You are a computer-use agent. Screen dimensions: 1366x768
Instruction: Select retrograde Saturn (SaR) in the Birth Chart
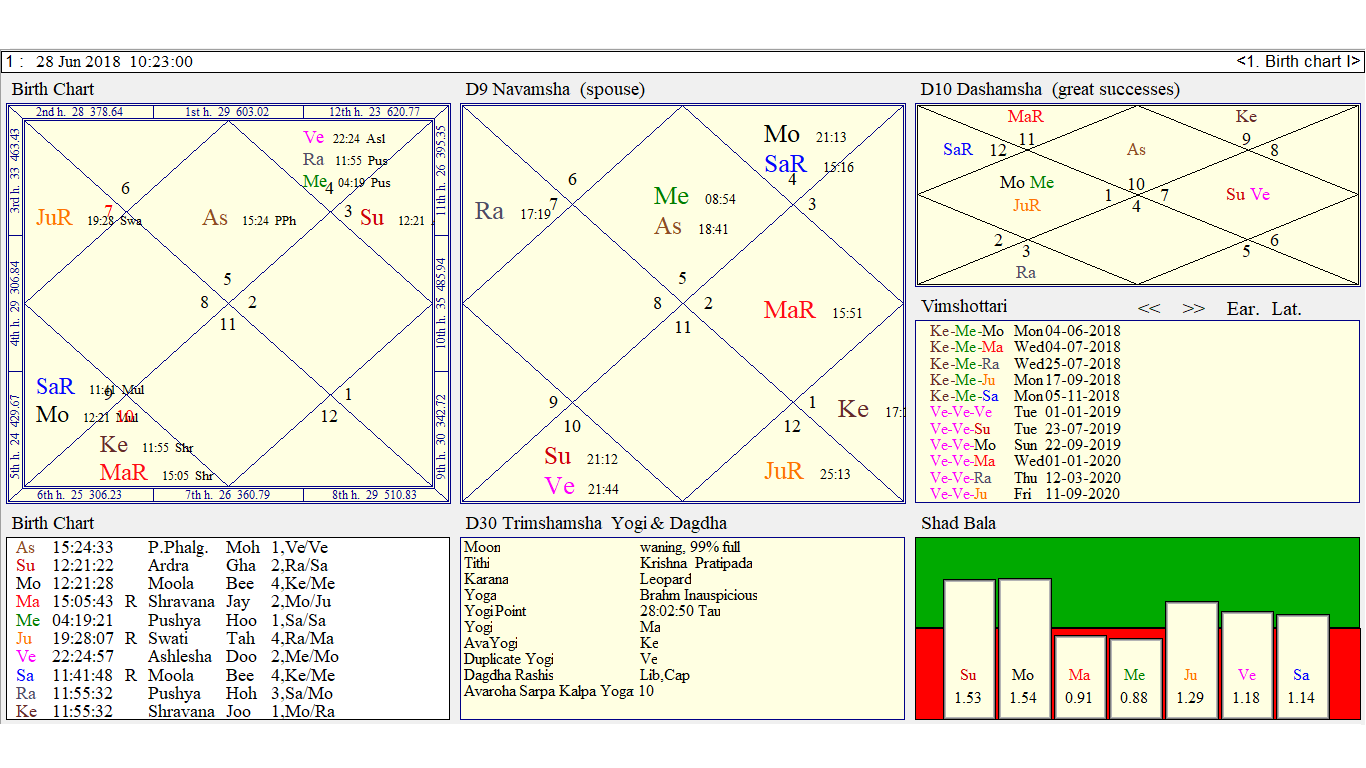[55, 386]
